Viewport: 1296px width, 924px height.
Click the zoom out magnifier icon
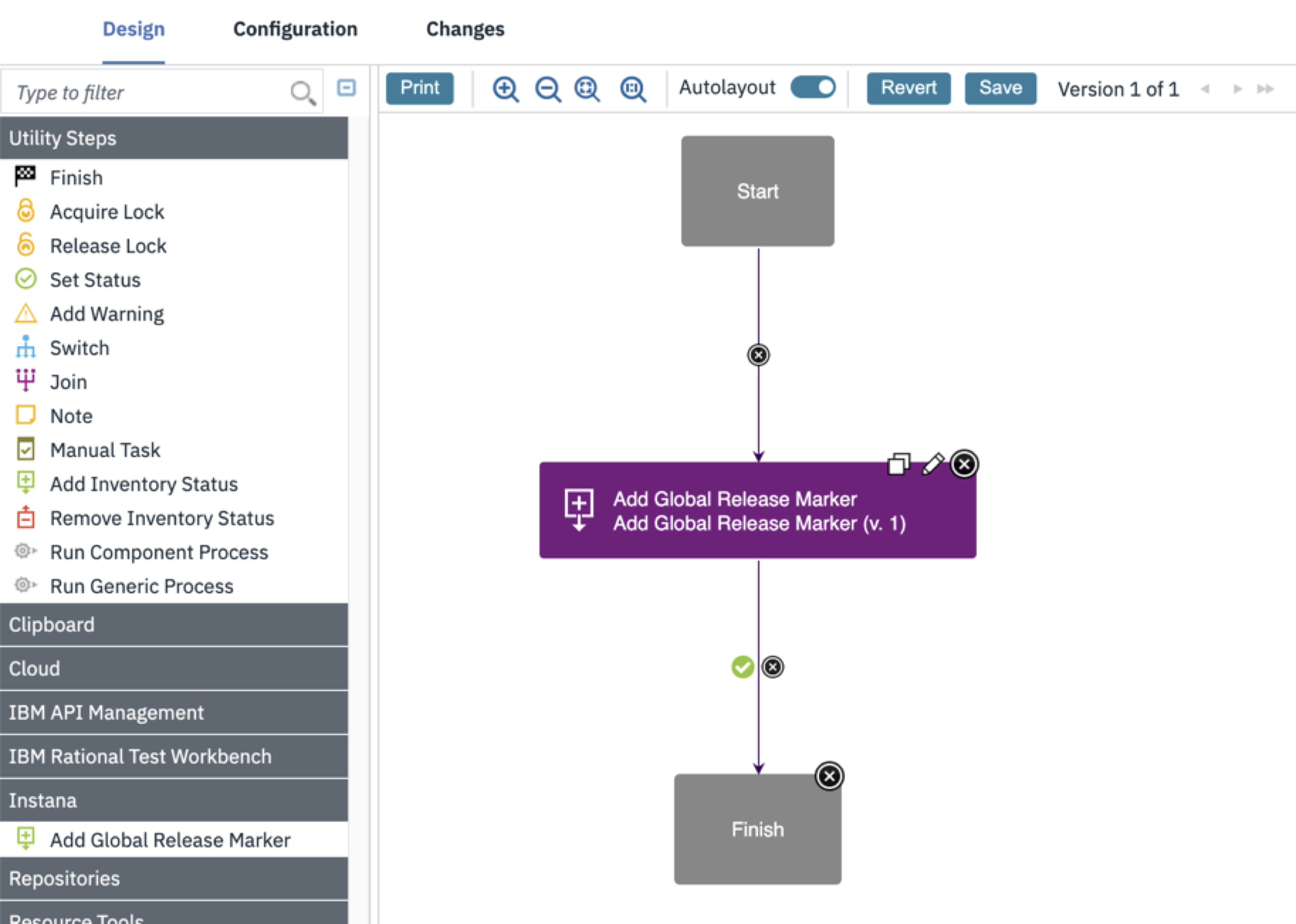click(547, 89)
